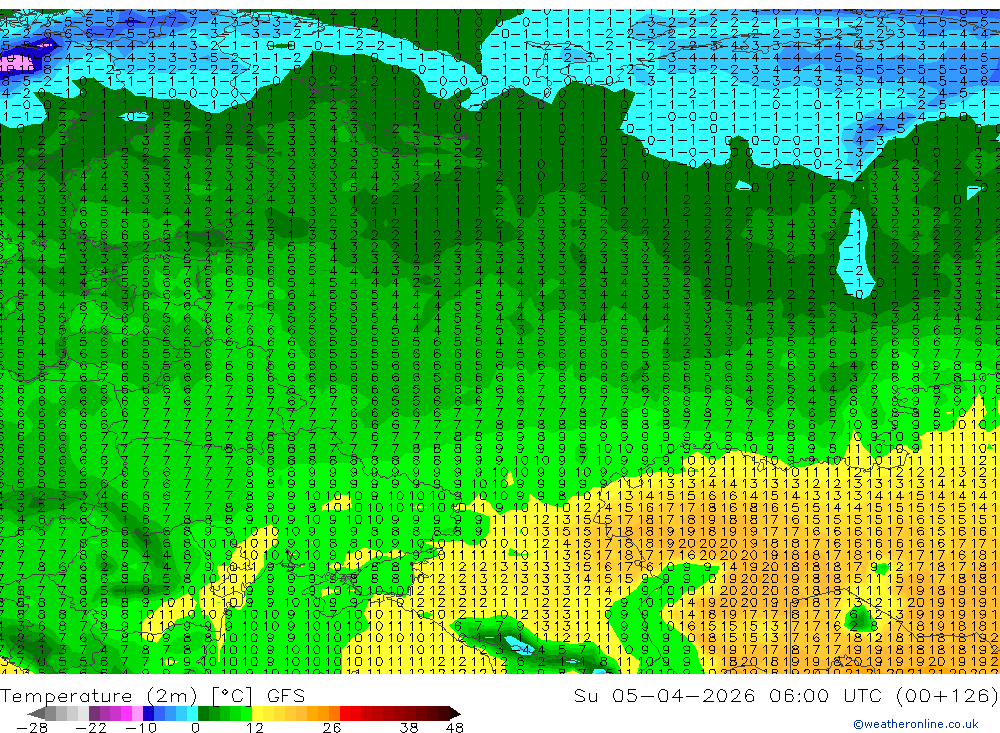The image size is (1000, 733).
Task: Click the '48' legend label
Action: click(455, 727)
